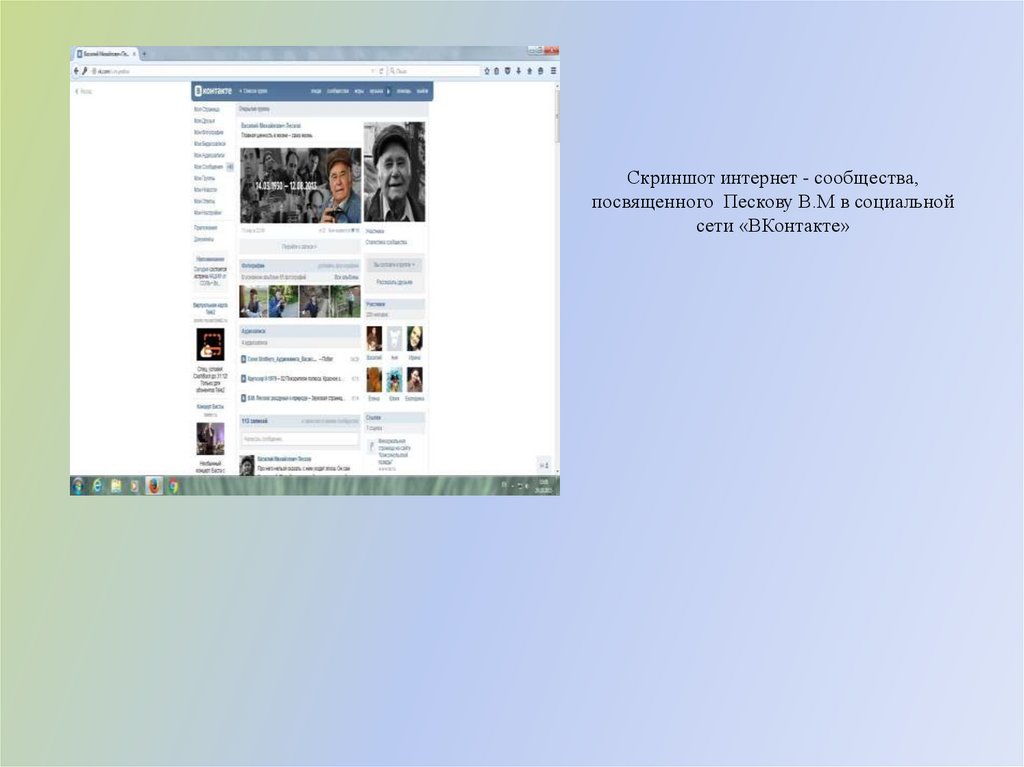Open member Юлия's avatar in participants

point(394,379)
